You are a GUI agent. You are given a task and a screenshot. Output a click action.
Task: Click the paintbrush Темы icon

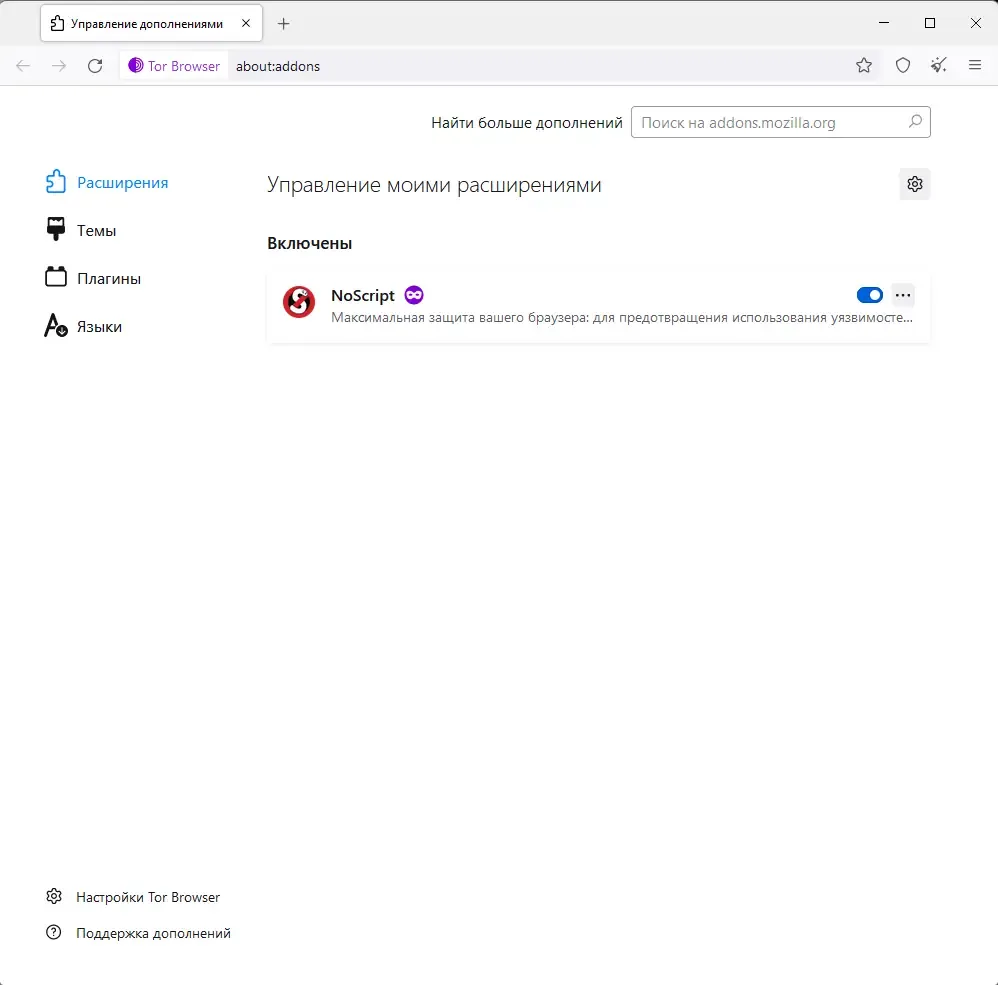click(56, 229)
